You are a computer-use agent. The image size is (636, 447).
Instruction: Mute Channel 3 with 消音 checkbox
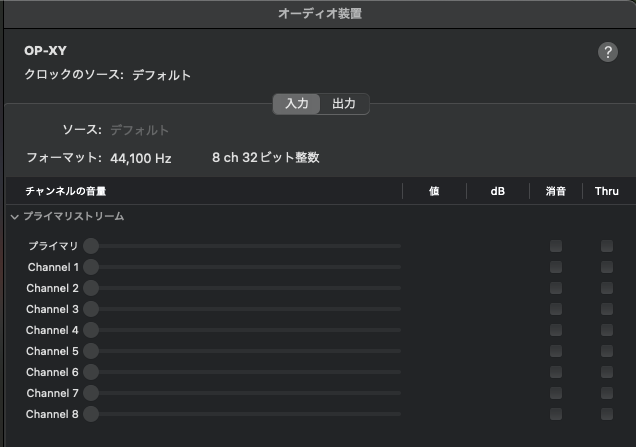click(556, 309)
